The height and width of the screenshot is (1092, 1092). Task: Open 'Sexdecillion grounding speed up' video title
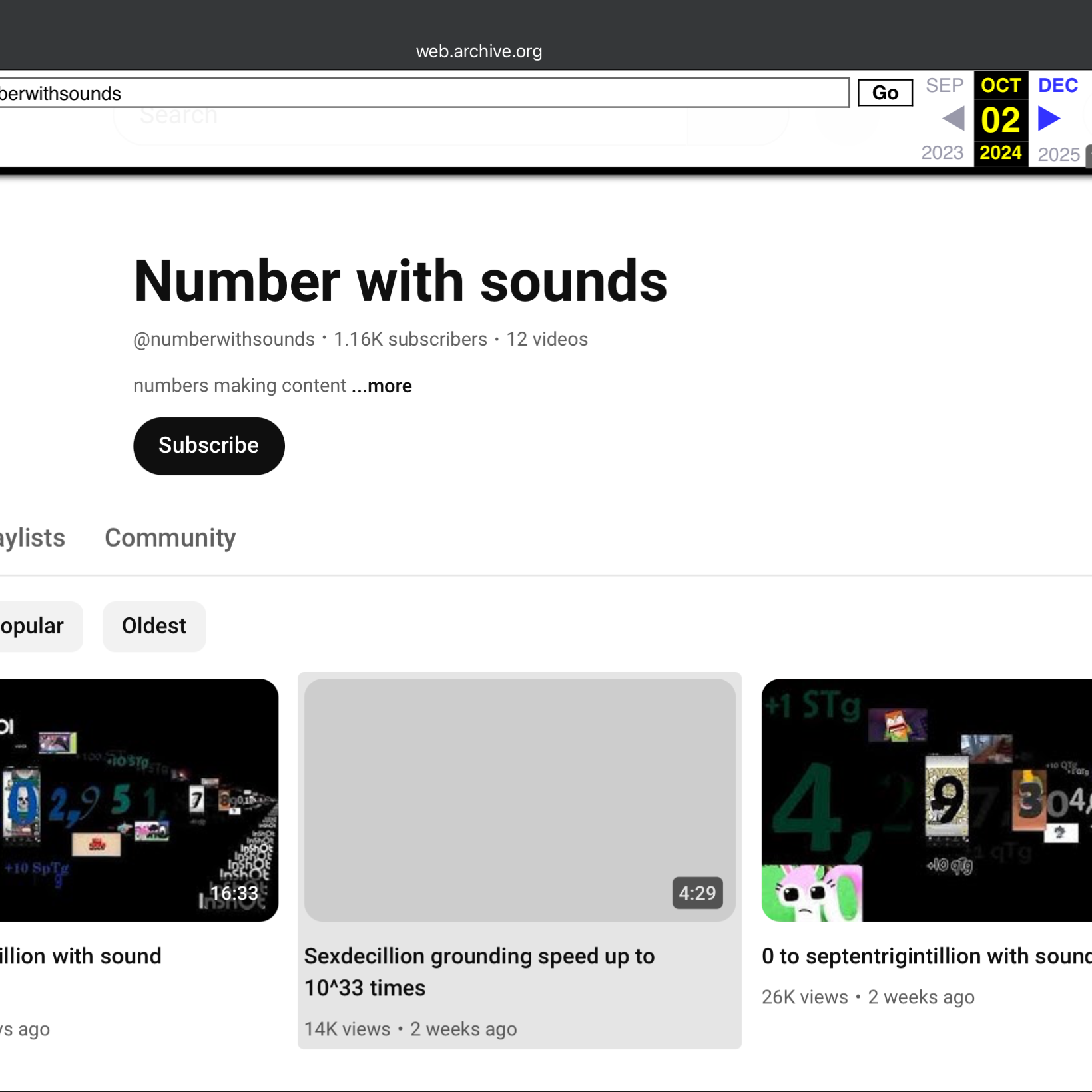tap(479, 971)
